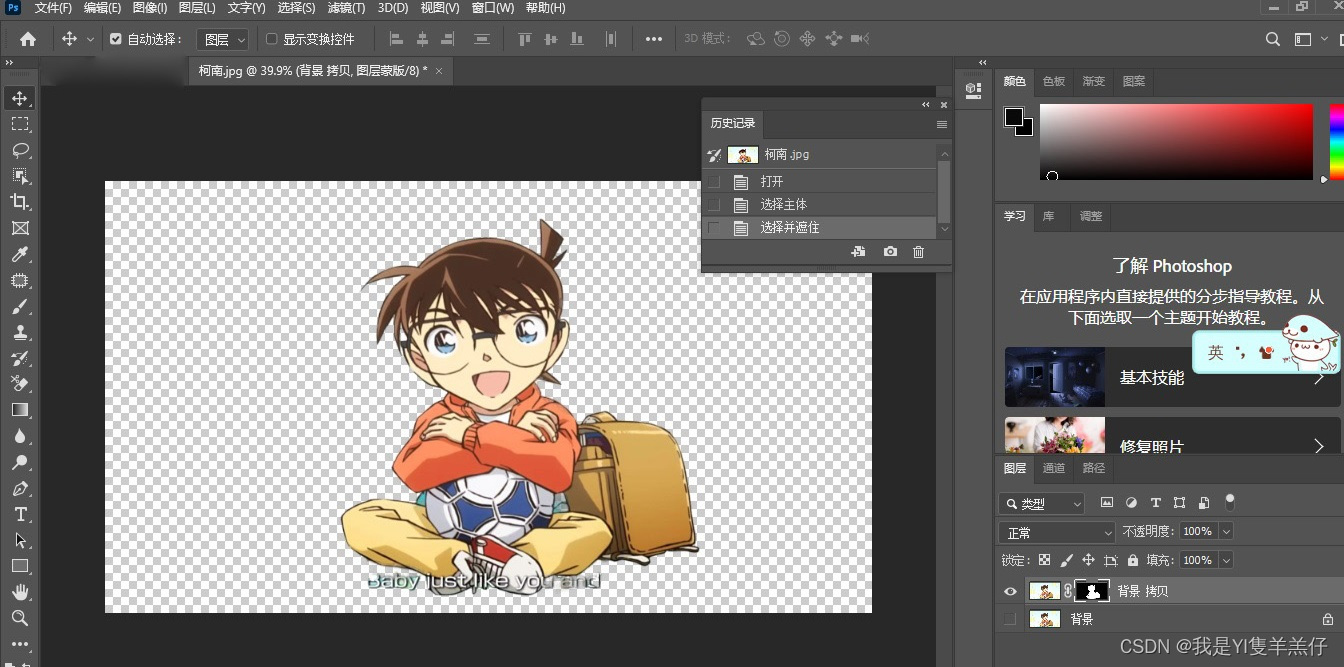
Task: Switch to the 通道 tab
Action: click(1054, 468)
